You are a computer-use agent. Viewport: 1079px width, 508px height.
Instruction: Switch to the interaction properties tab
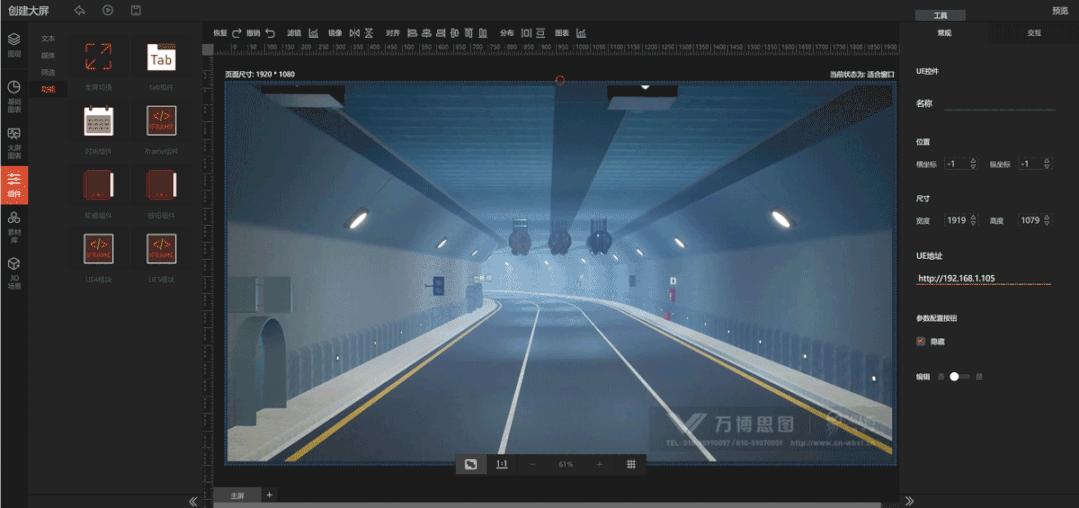(x=1034, y=32)
